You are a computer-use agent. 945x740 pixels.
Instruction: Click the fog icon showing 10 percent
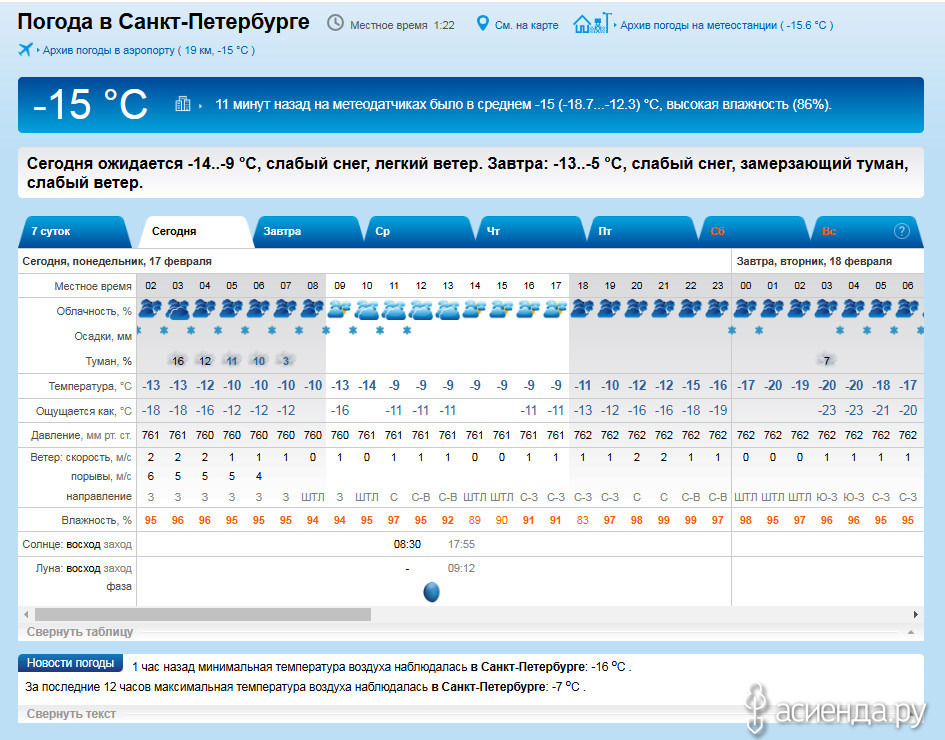coord(259,360)
